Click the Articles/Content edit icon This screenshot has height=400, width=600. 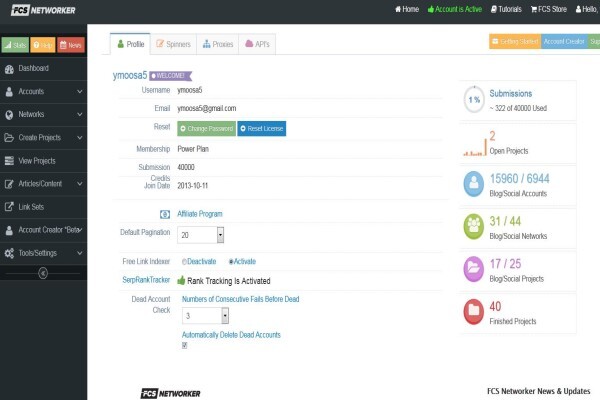tap(9, 184)
